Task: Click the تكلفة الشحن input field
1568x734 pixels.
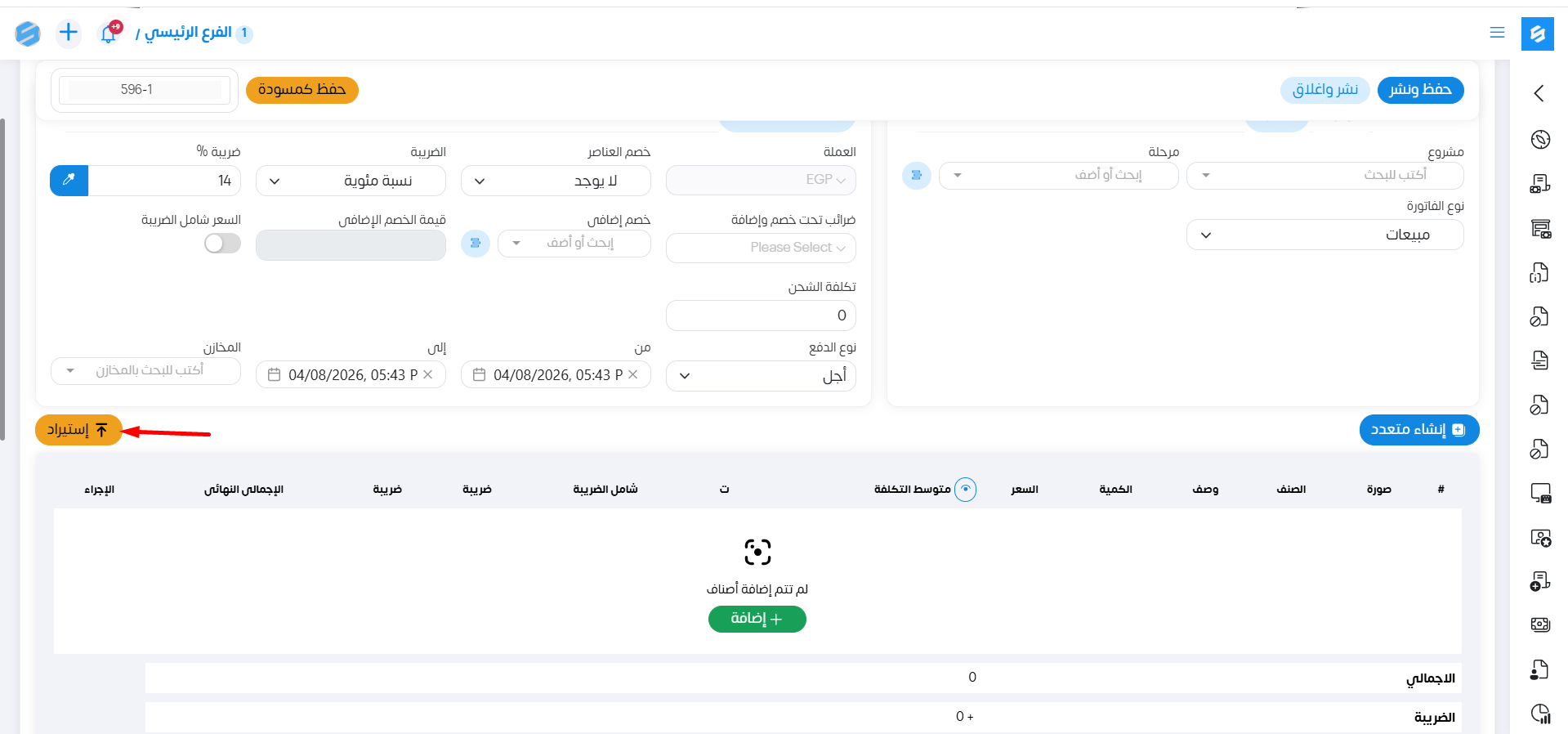Action: point(761,316)
